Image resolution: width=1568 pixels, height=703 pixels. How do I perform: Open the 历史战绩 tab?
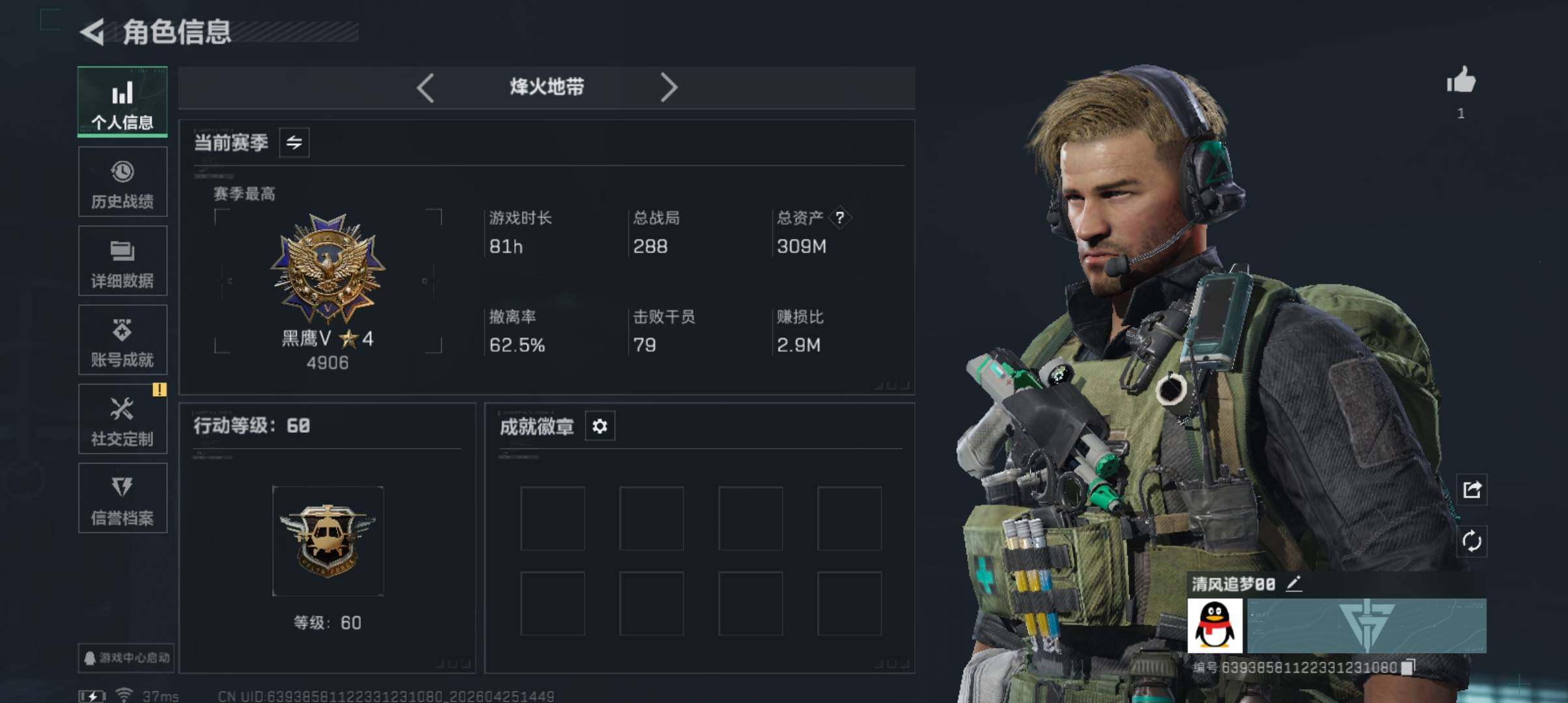122,182
